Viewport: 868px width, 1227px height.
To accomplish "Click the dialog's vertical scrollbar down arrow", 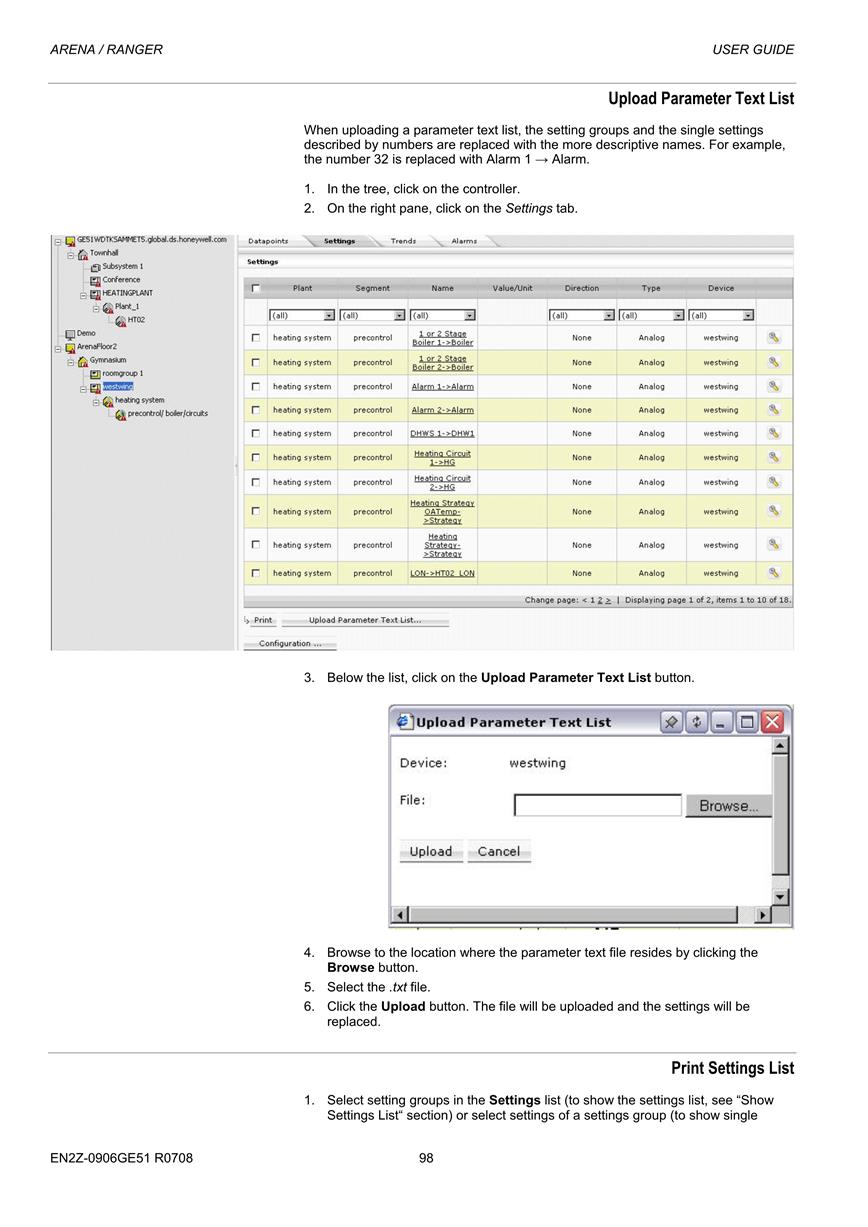I will [781, 897].
